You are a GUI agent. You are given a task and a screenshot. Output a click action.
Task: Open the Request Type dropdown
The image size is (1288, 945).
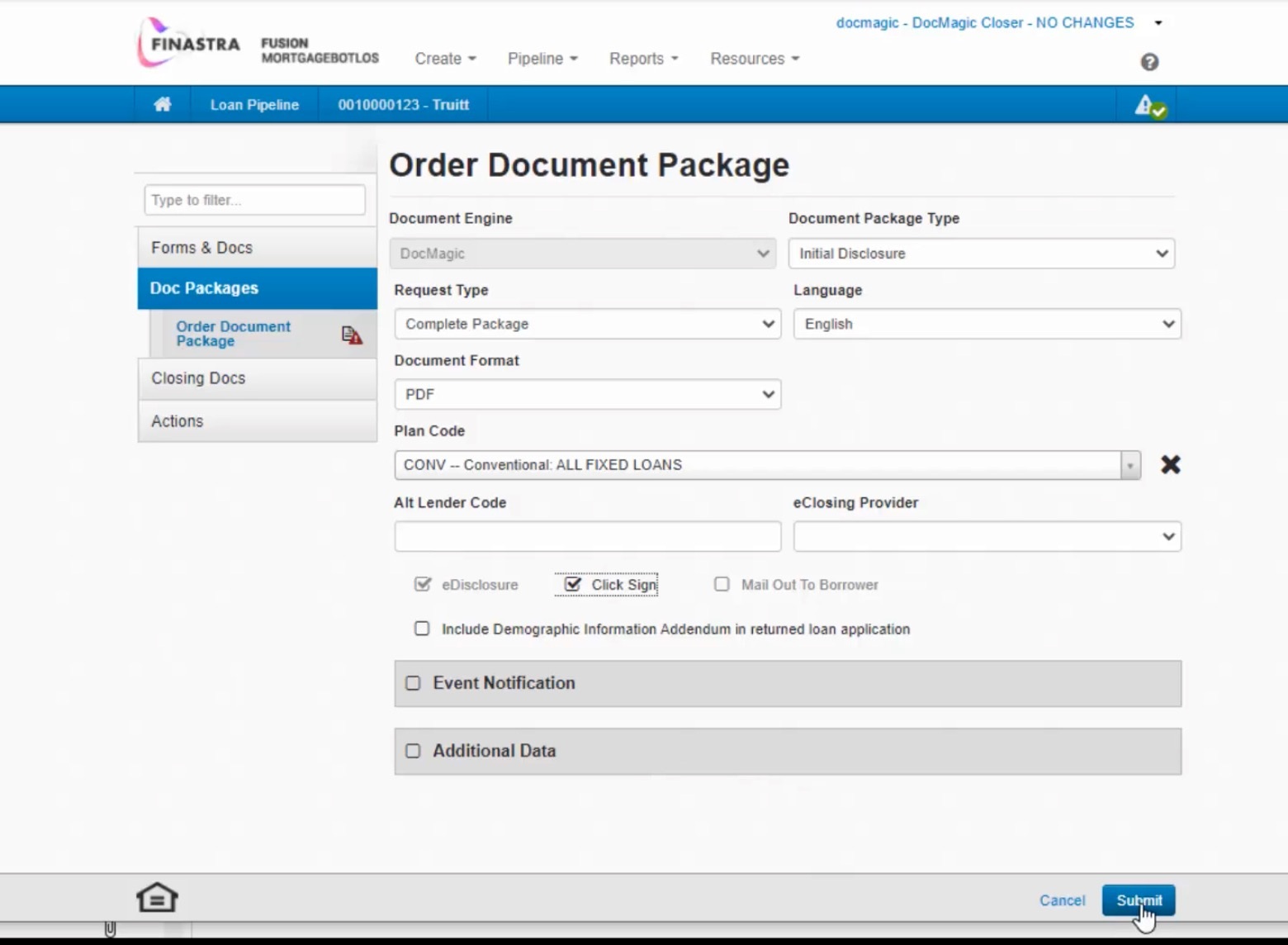click(587, 324)
